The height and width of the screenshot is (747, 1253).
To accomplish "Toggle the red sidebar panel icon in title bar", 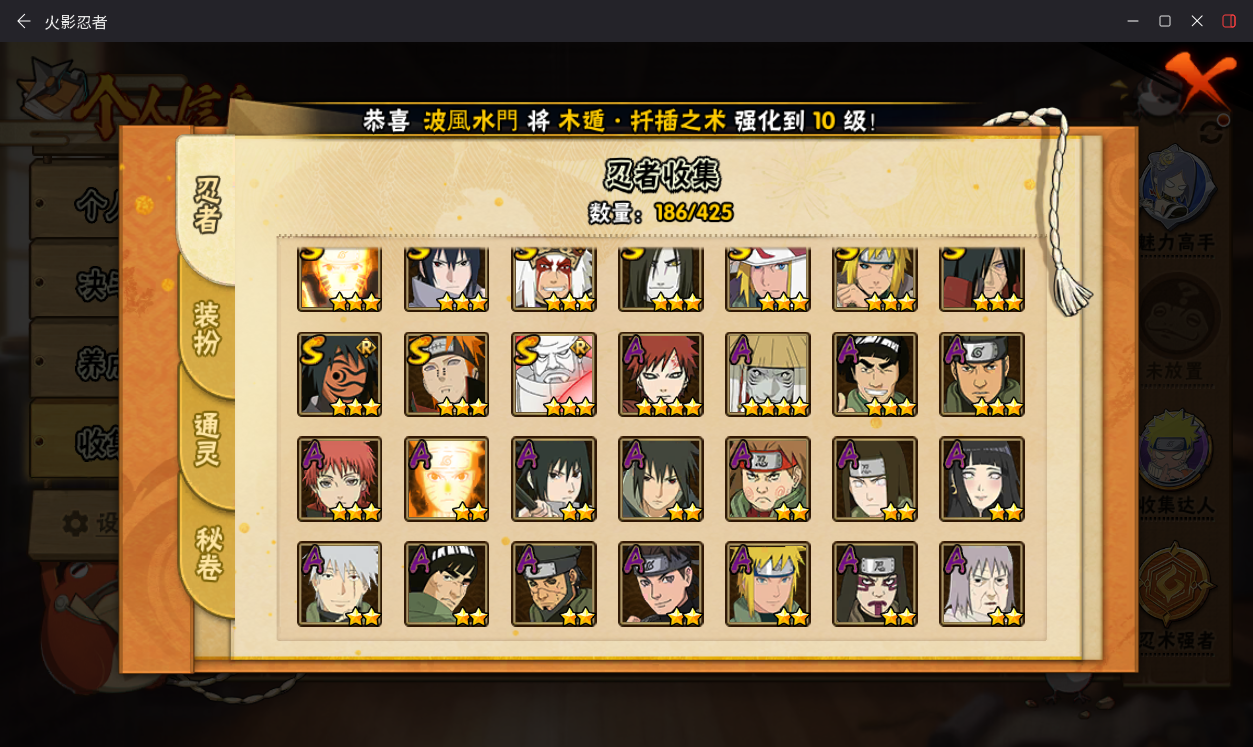I will click(x=1229, y=21).
